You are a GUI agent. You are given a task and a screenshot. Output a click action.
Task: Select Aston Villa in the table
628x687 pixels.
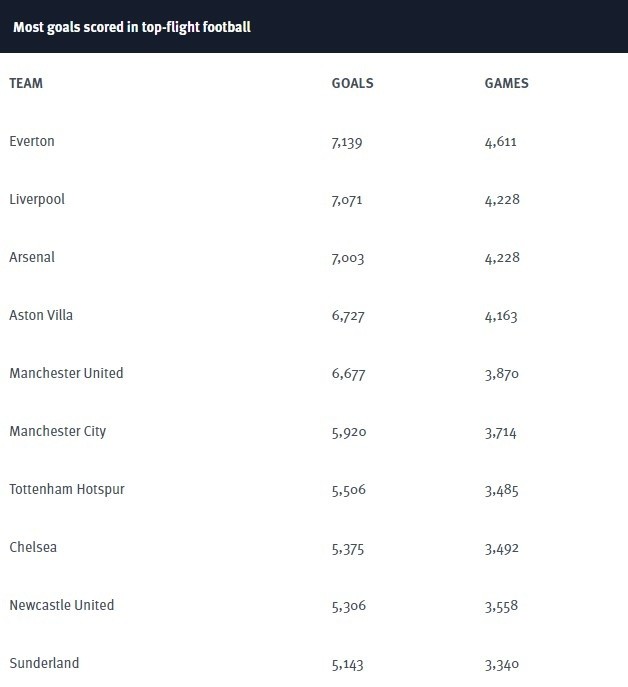coord(41,315)
